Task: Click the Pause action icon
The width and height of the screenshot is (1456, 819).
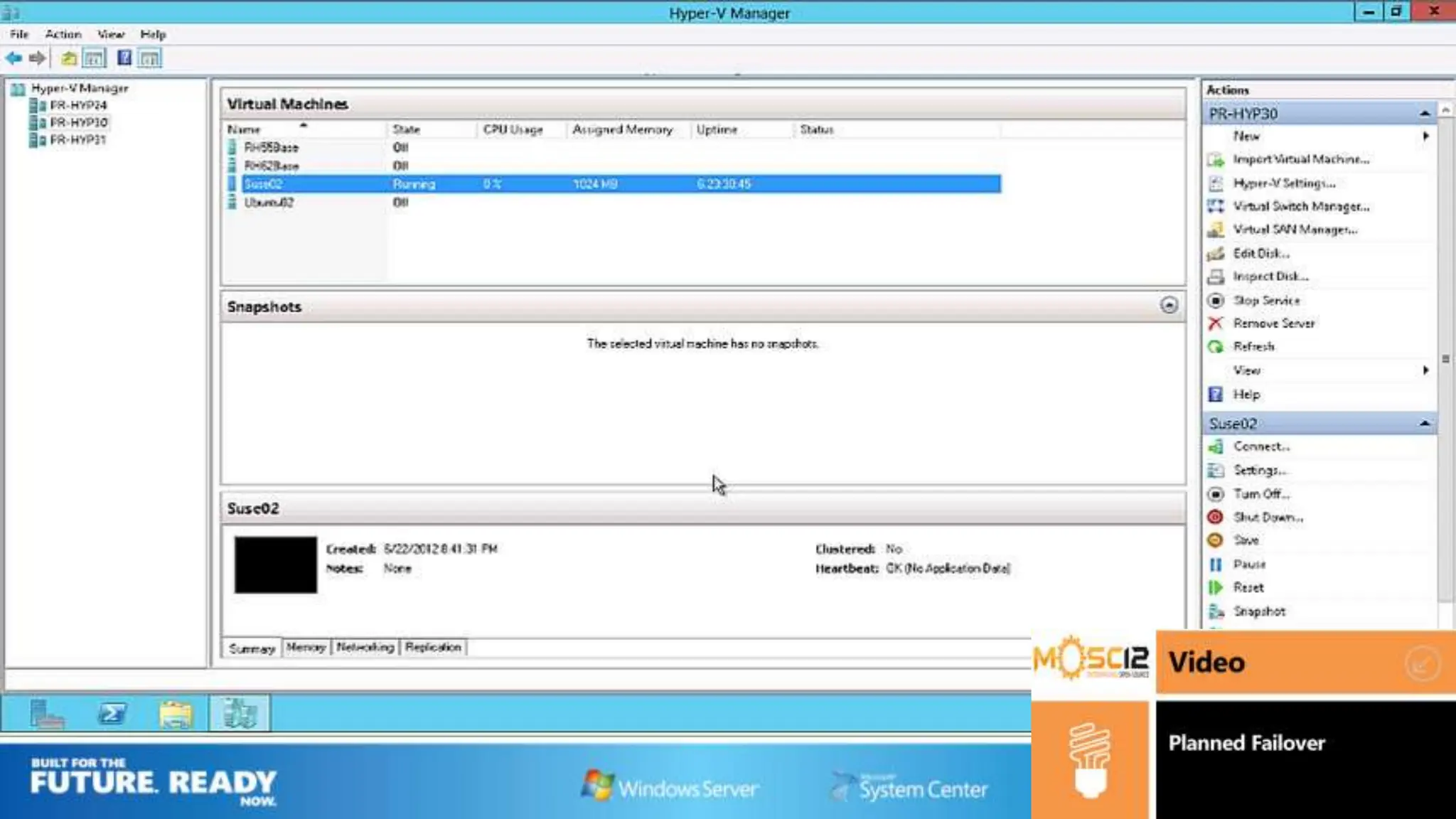Action: [1216, 564]
